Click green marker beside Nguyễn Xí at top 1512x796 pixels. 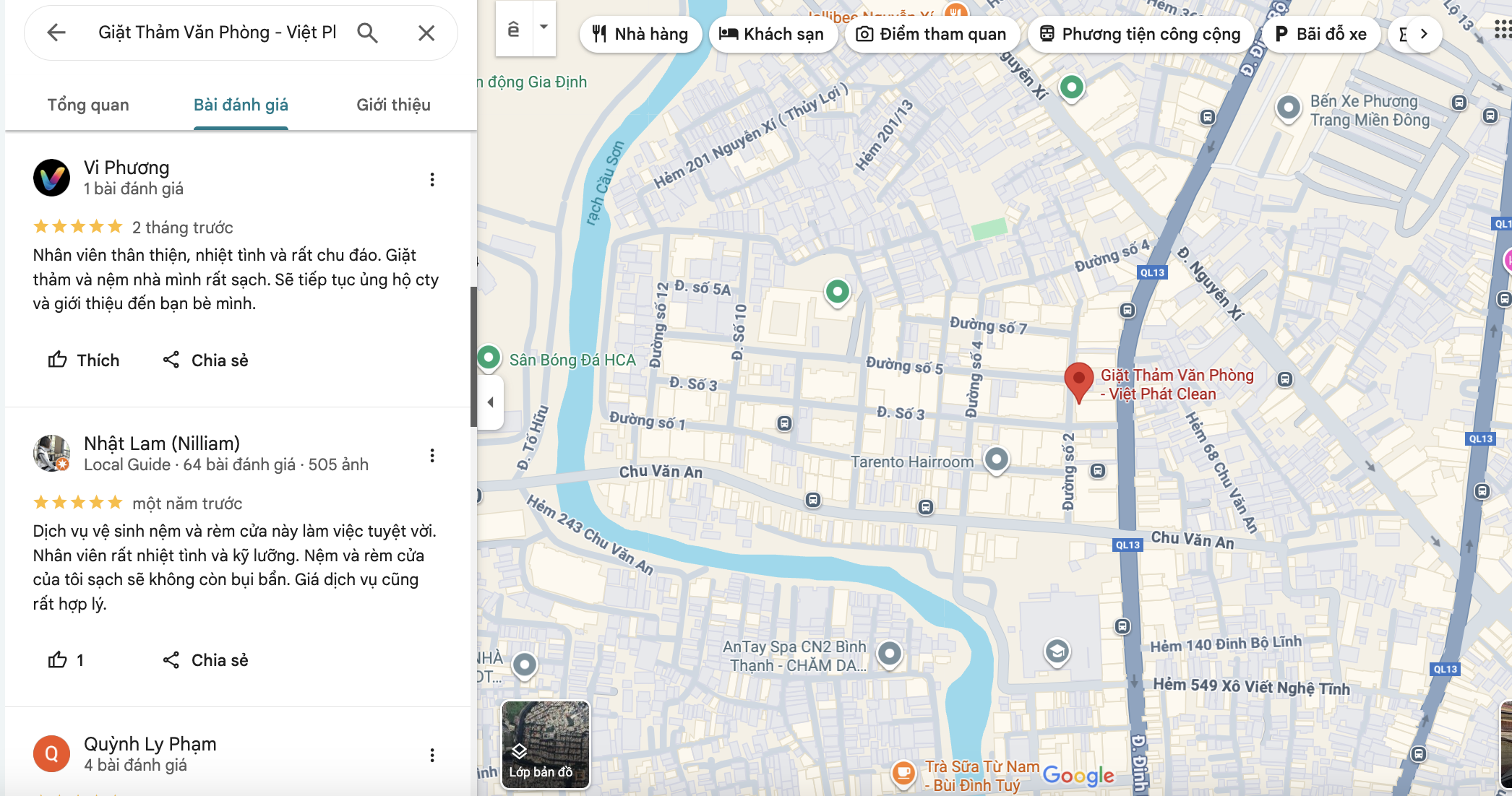coord(1071,88)
